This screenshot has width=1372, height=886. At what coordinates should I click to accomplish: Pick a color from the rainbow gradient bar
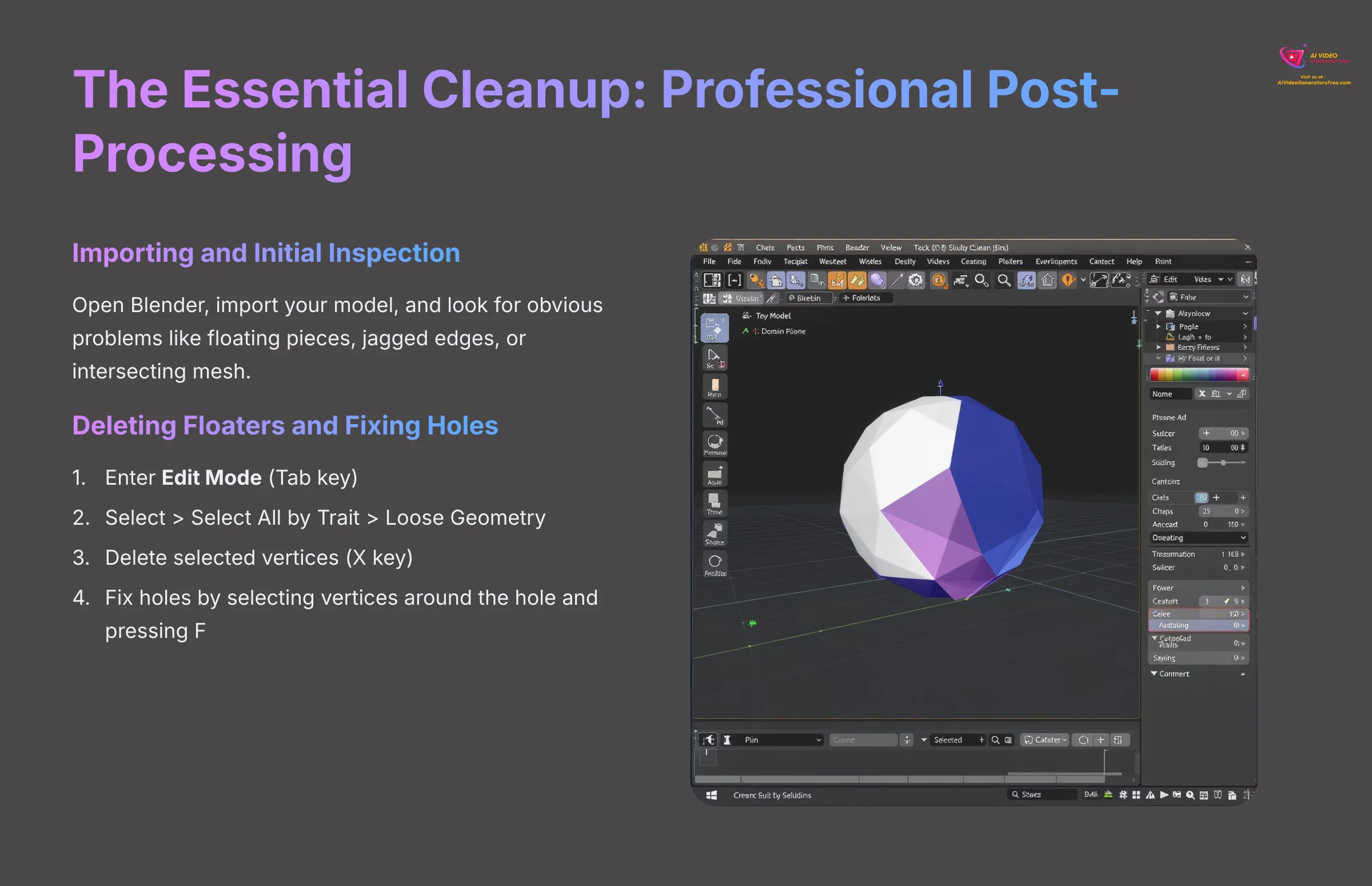pos(1199,374)
